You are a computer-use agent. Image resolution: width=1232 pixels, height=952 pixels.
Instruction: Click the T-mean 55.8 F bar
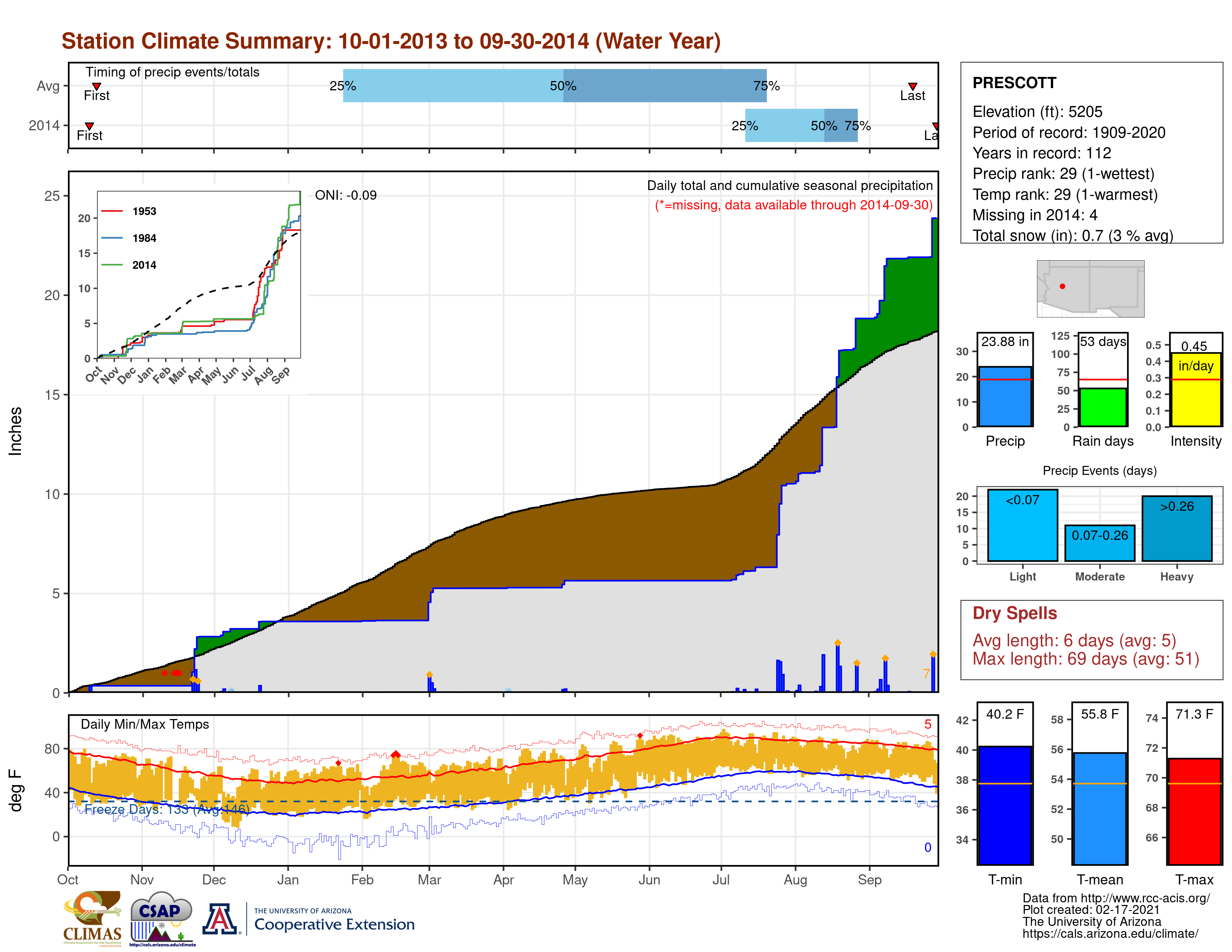(1099, 809)
